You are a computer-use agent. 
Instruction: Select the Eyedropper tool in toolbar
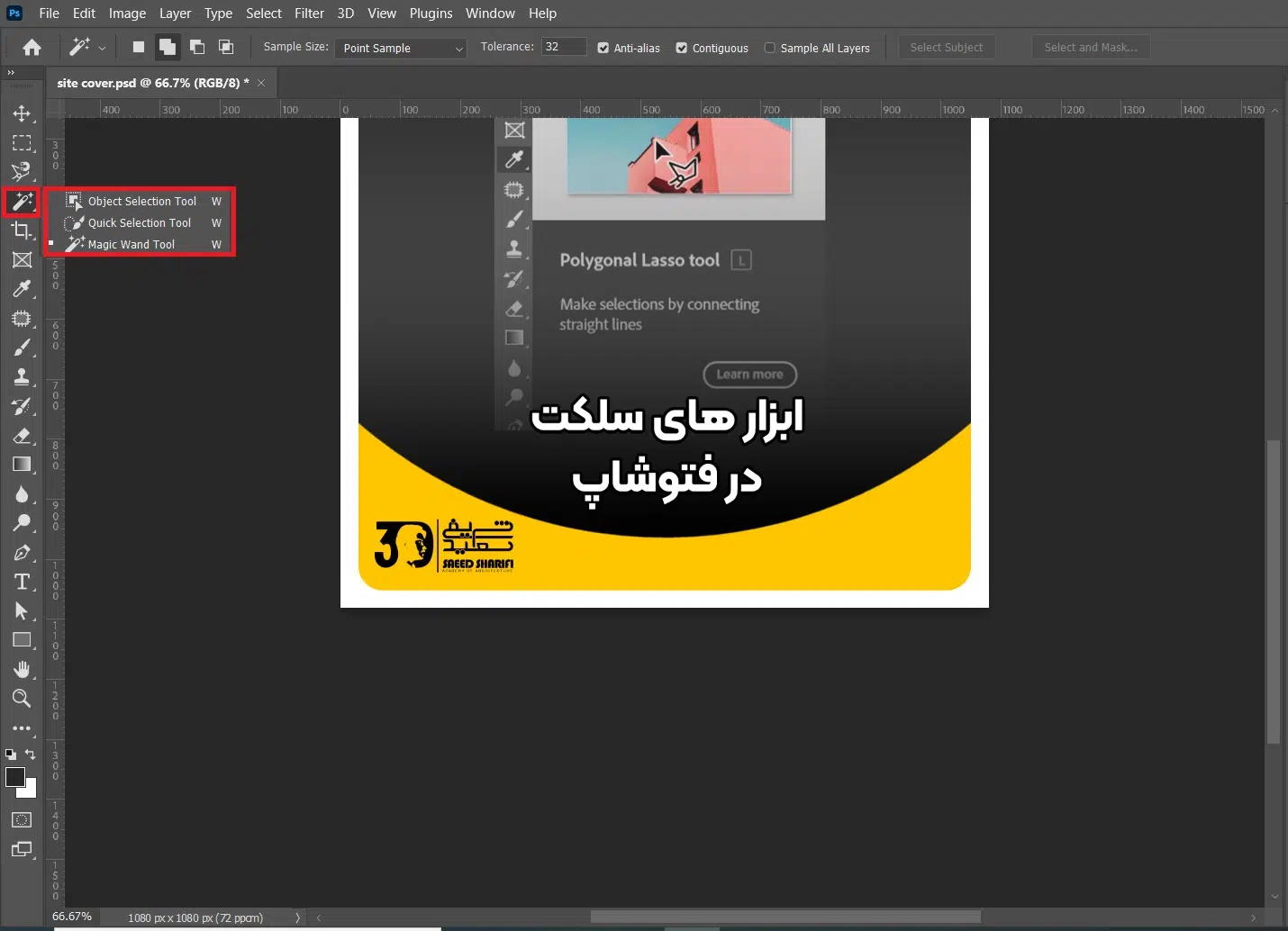(22, 289)
